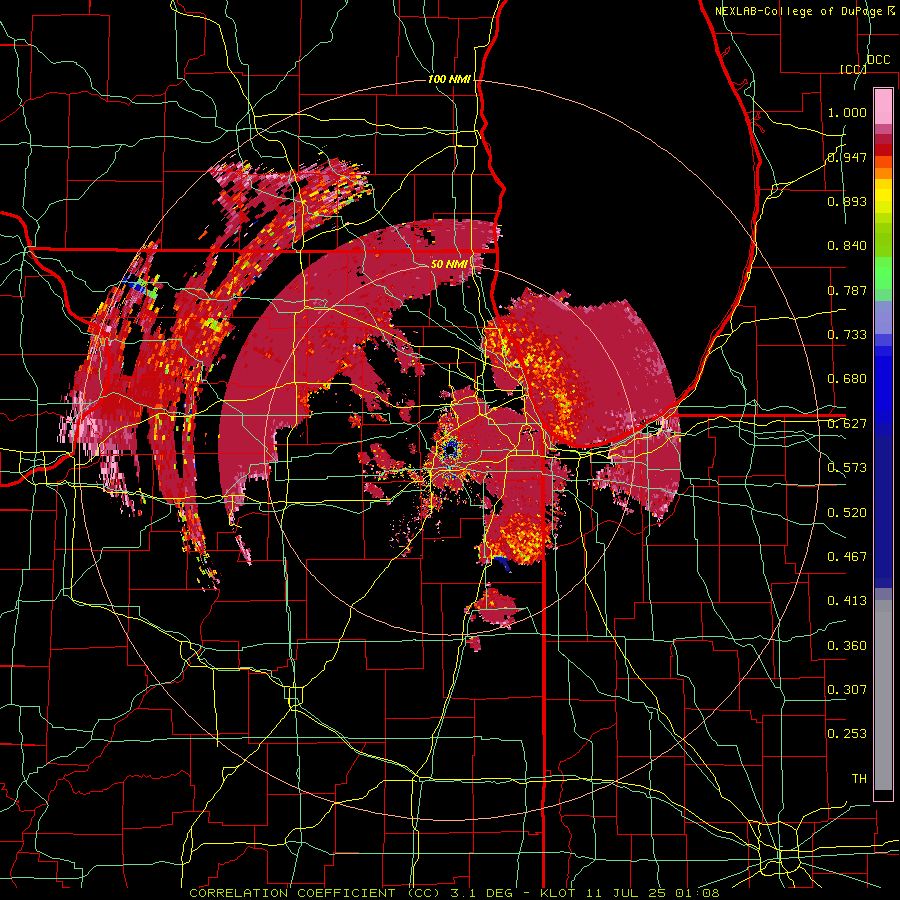Click the 100 NMI range ring label
Screen dimensions: 900x900
(449, 79)
